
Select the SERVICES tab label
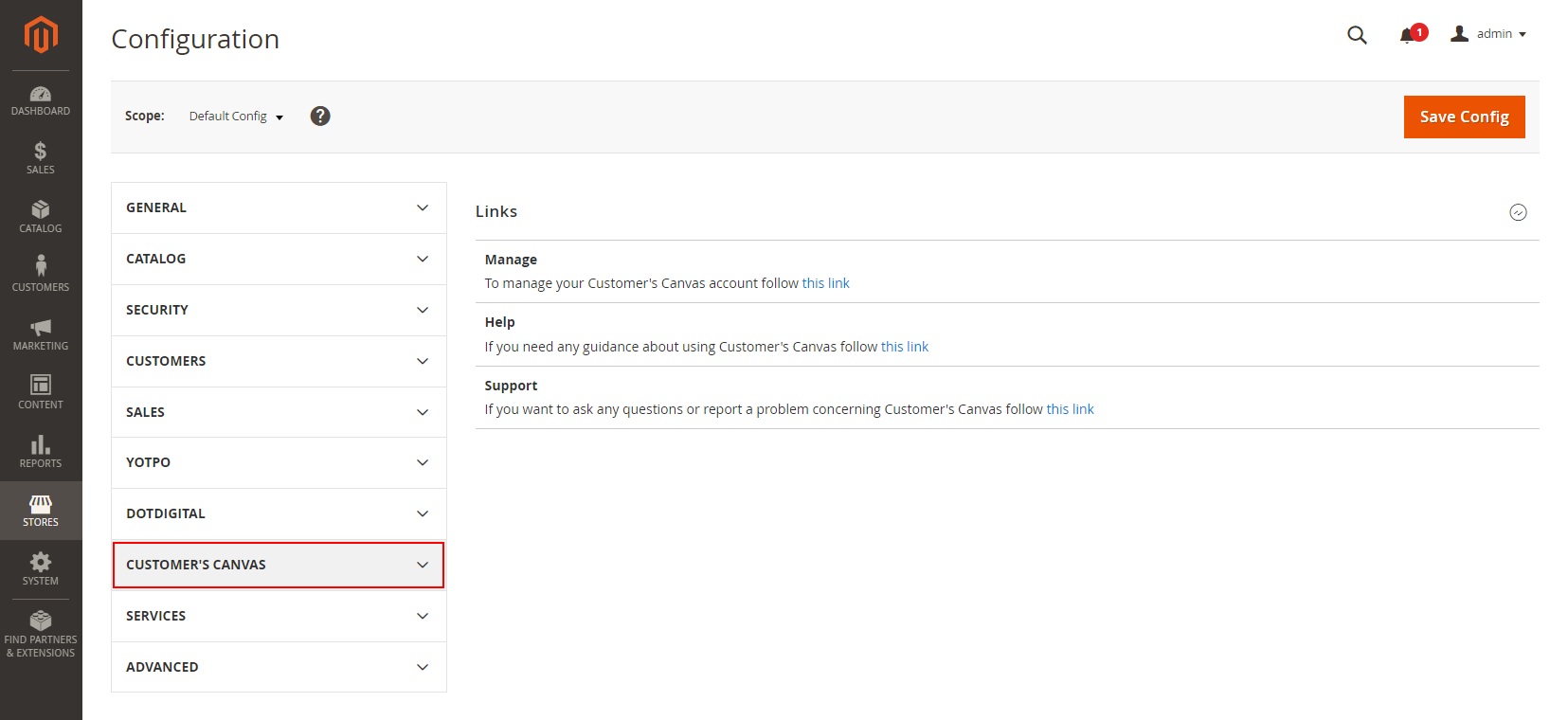(x=156, y=616)
